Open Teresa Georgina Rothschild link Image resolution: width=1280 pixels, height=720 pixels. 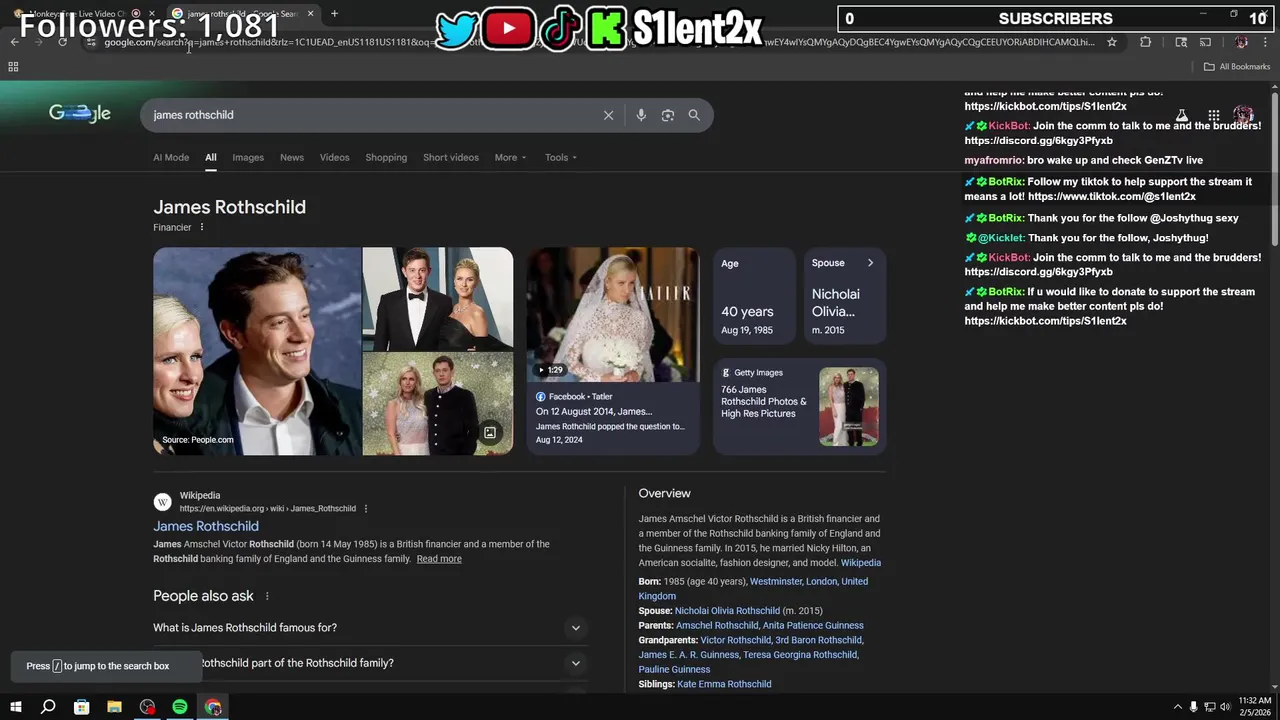click(x=799, y=655)
